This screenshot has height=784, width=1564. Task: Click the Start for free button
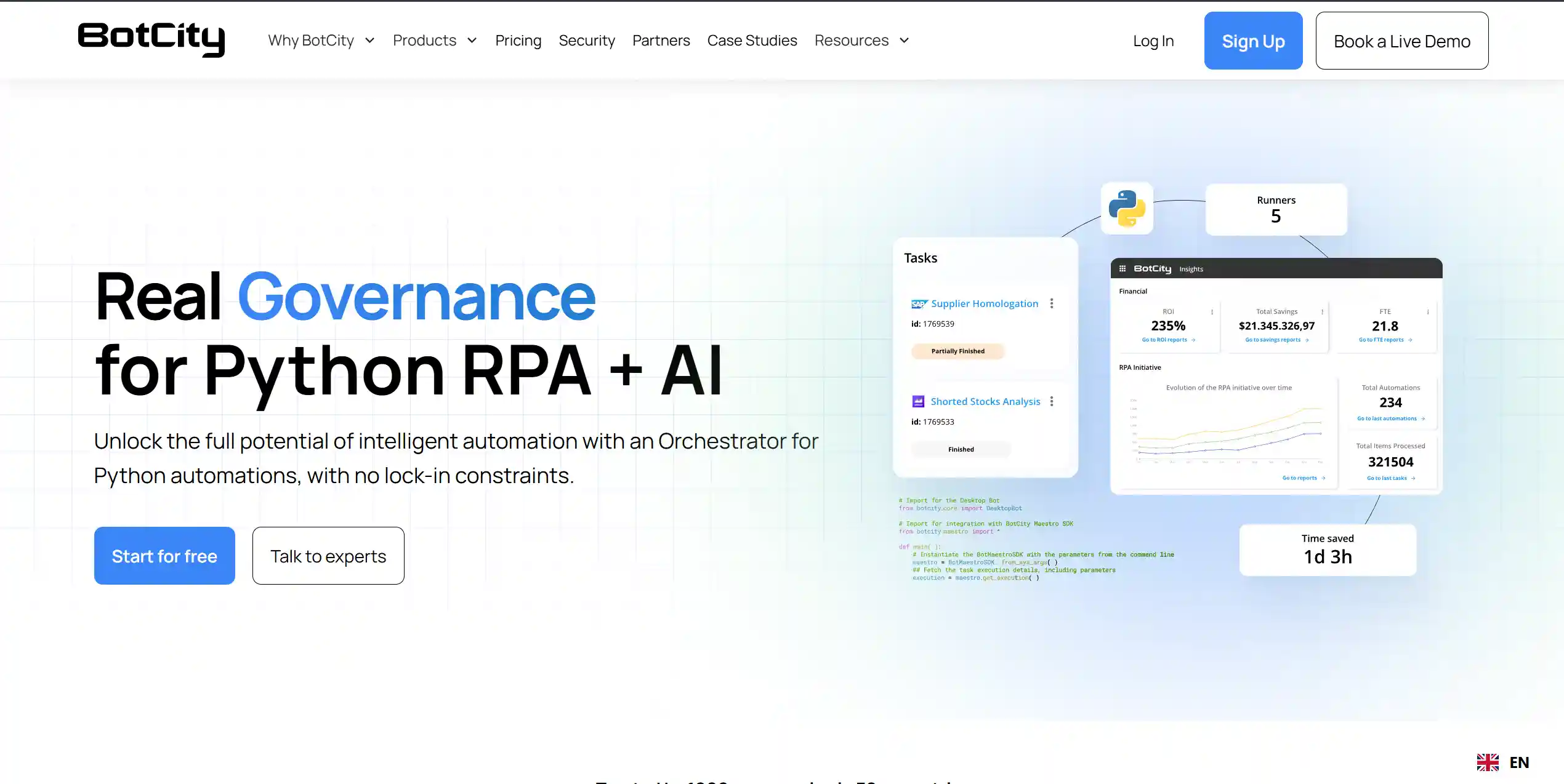[x=164, y=555]
